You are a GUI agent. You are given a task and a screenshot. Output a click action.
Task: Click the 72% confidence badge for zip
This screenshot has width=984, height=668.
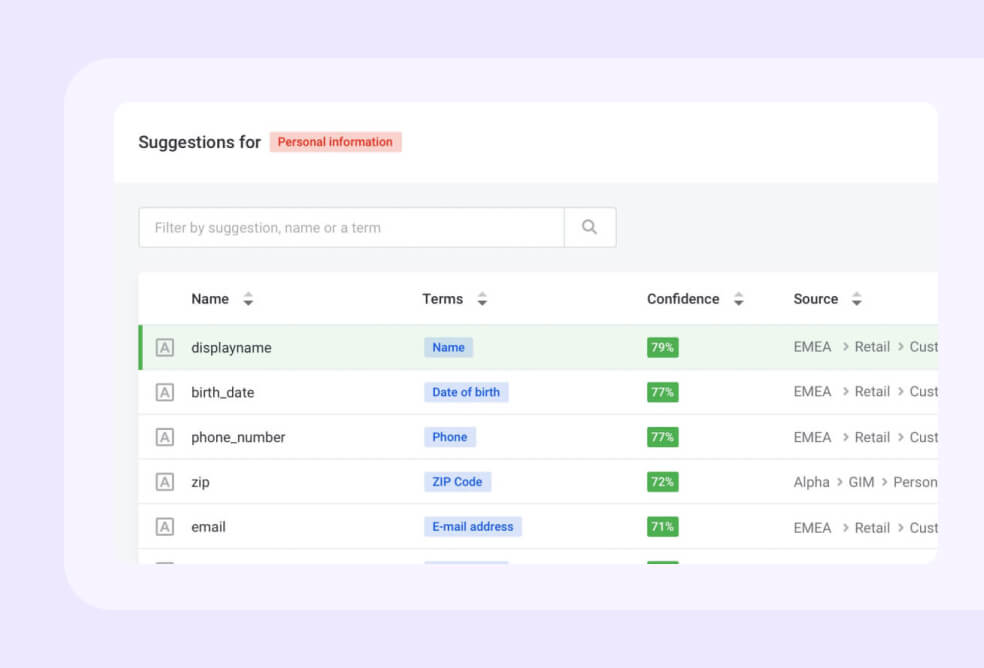pyautogui.click(x=662, y=482)
